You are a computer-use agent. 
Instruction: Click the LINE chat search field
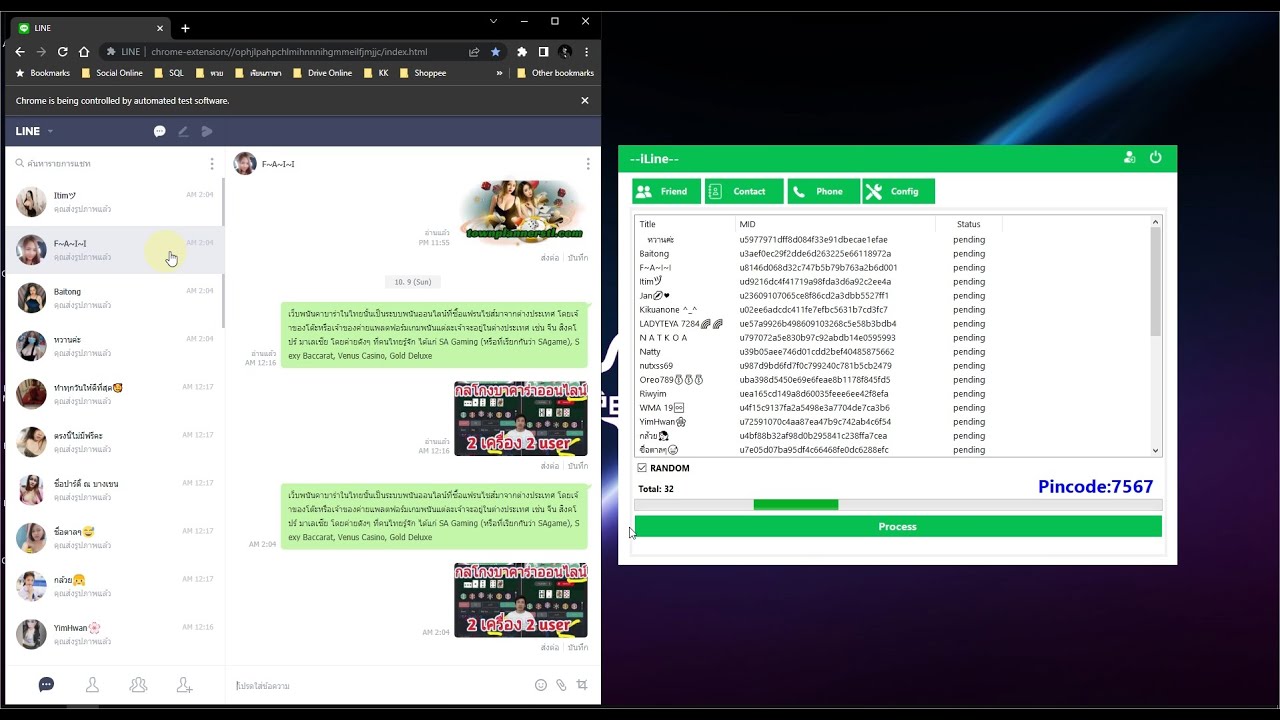(x=107, y=163)
